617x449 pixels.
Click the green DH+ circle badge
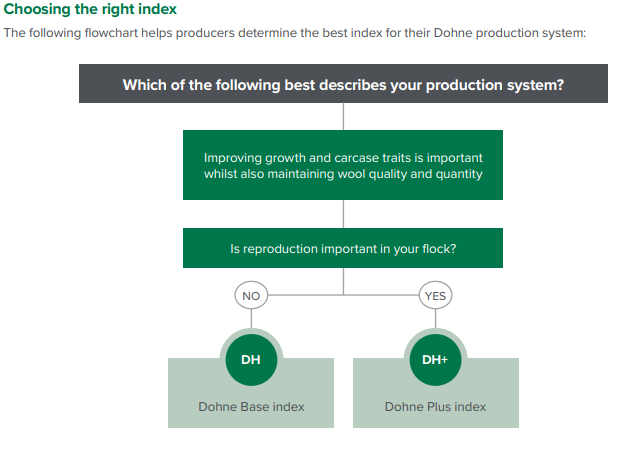[x=435, y=360]
